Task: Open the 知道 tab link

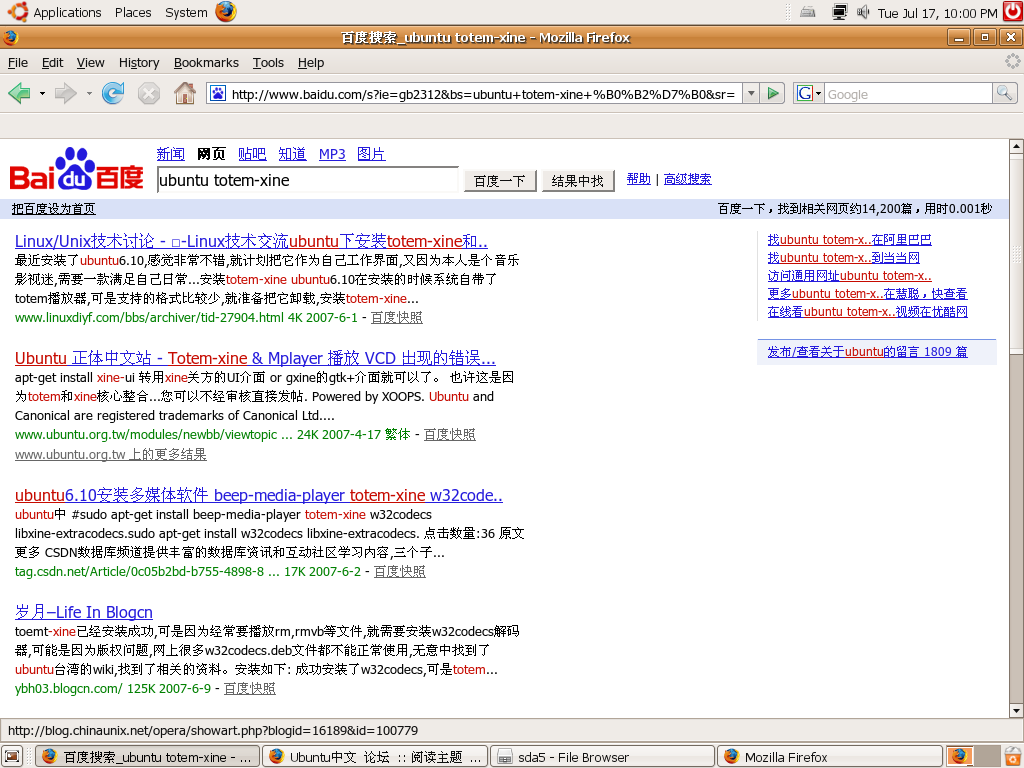Action: (x=292, y=154)
